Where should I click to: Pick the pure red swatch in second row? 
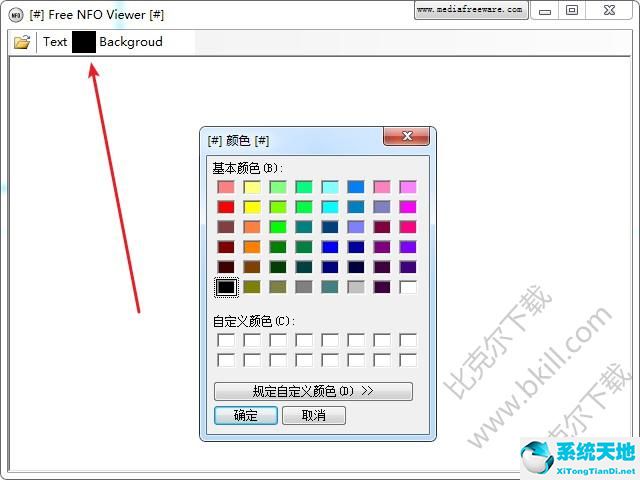[x=226, y=207]
